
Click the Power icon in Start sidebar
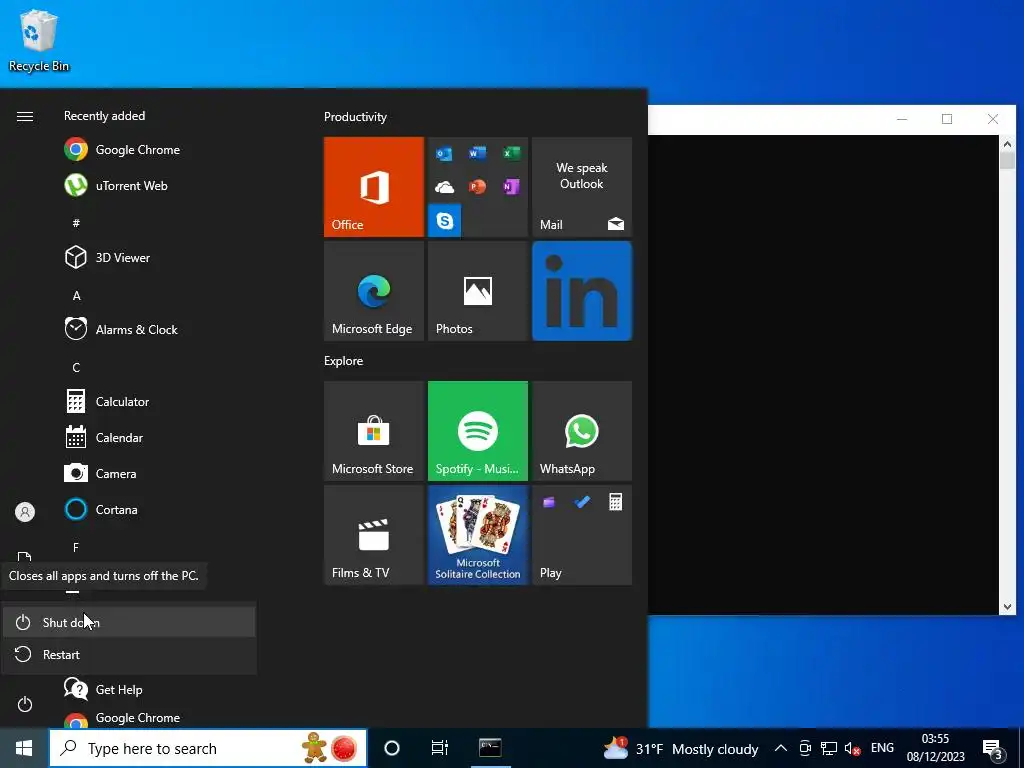(x=25, y=704)
